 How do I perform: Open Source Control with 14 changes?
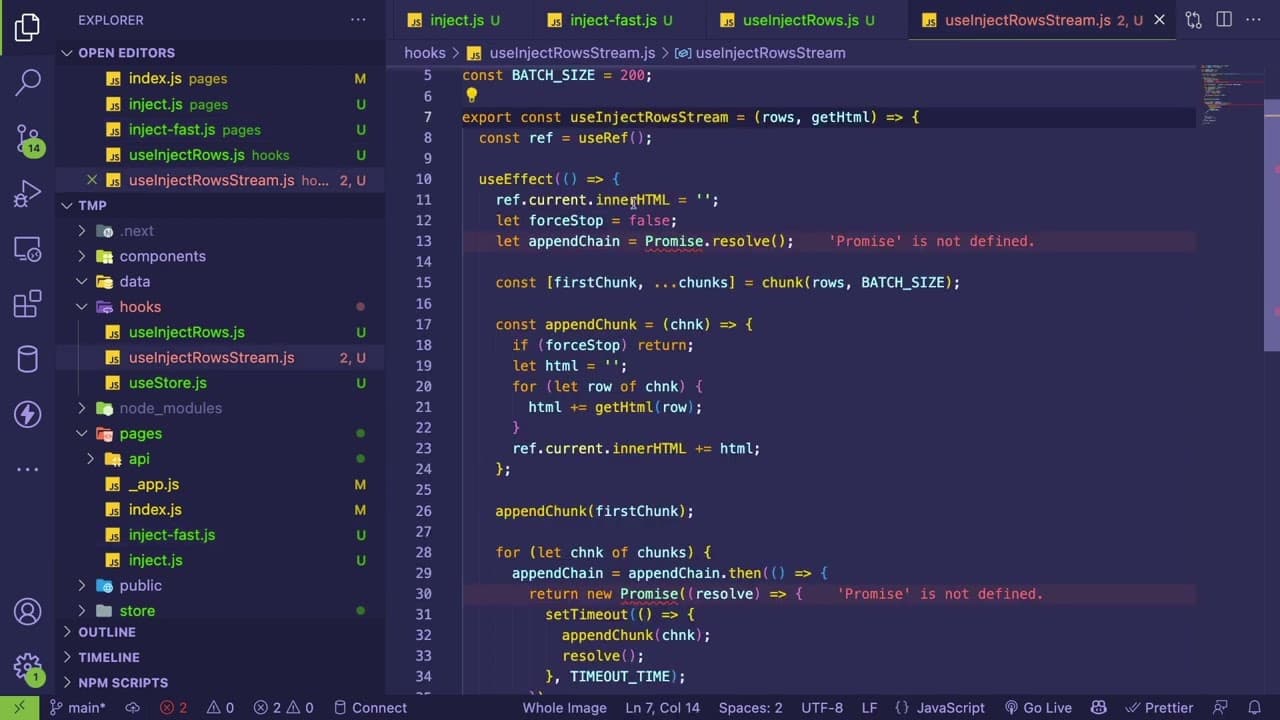pyautogui.click(x=28, y=138)
